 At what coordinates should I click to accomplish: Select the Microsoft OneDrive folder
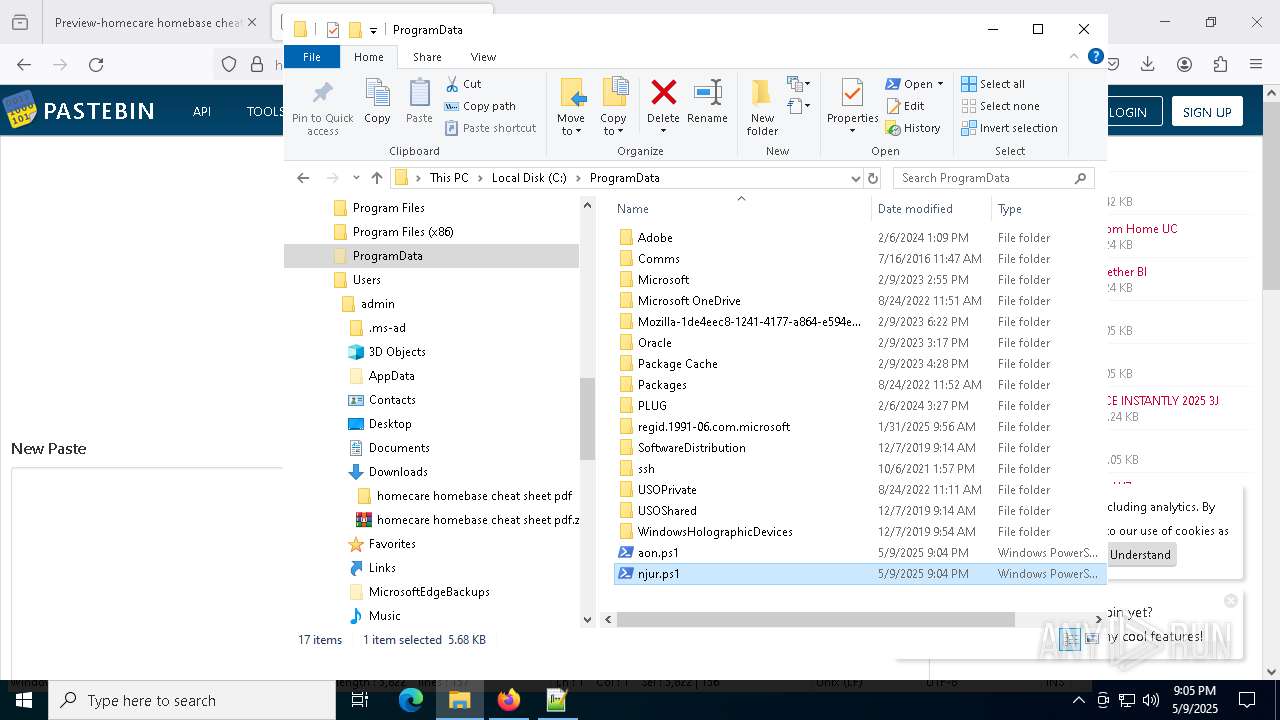click(x=689, y=301)
